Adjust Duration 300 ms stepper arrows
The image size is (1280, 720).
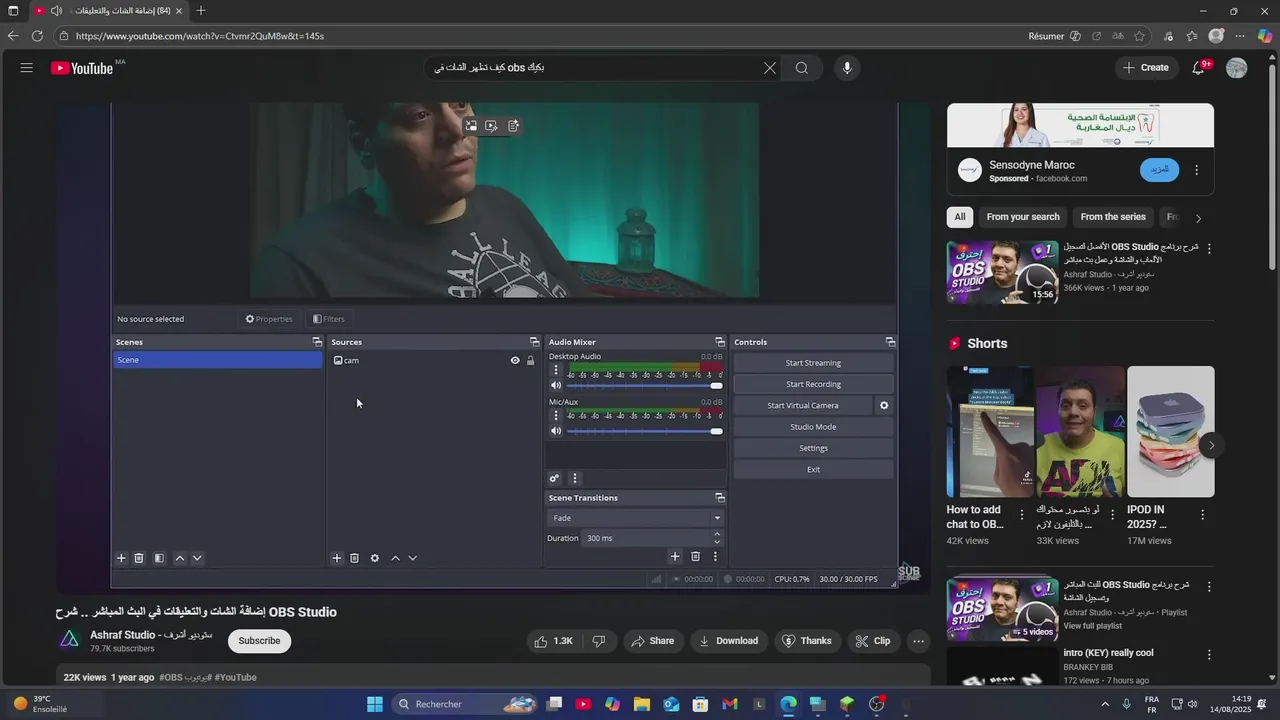[716, 538]
